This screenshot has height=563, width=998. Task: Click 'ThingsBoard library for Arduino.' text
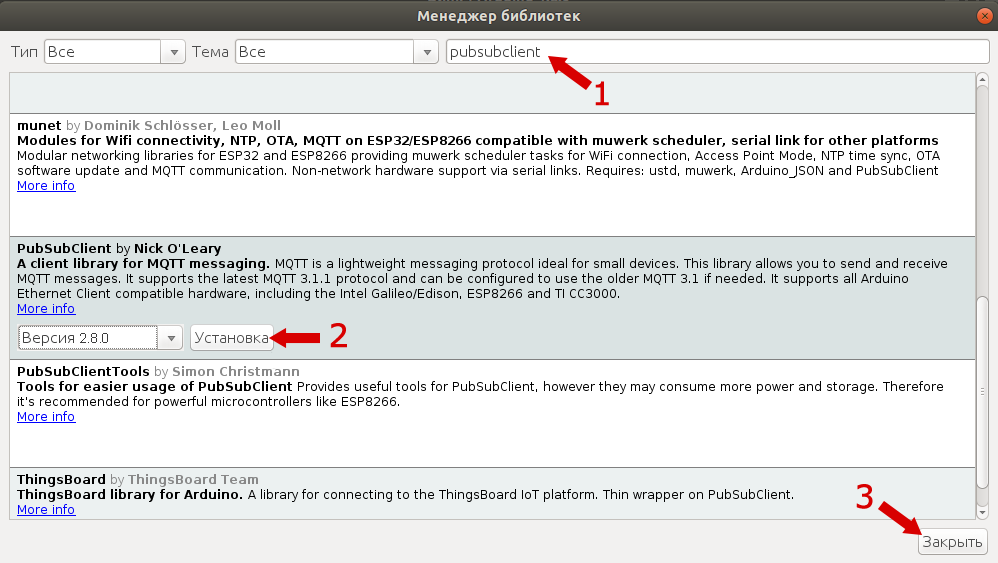[x=130, y=495]
